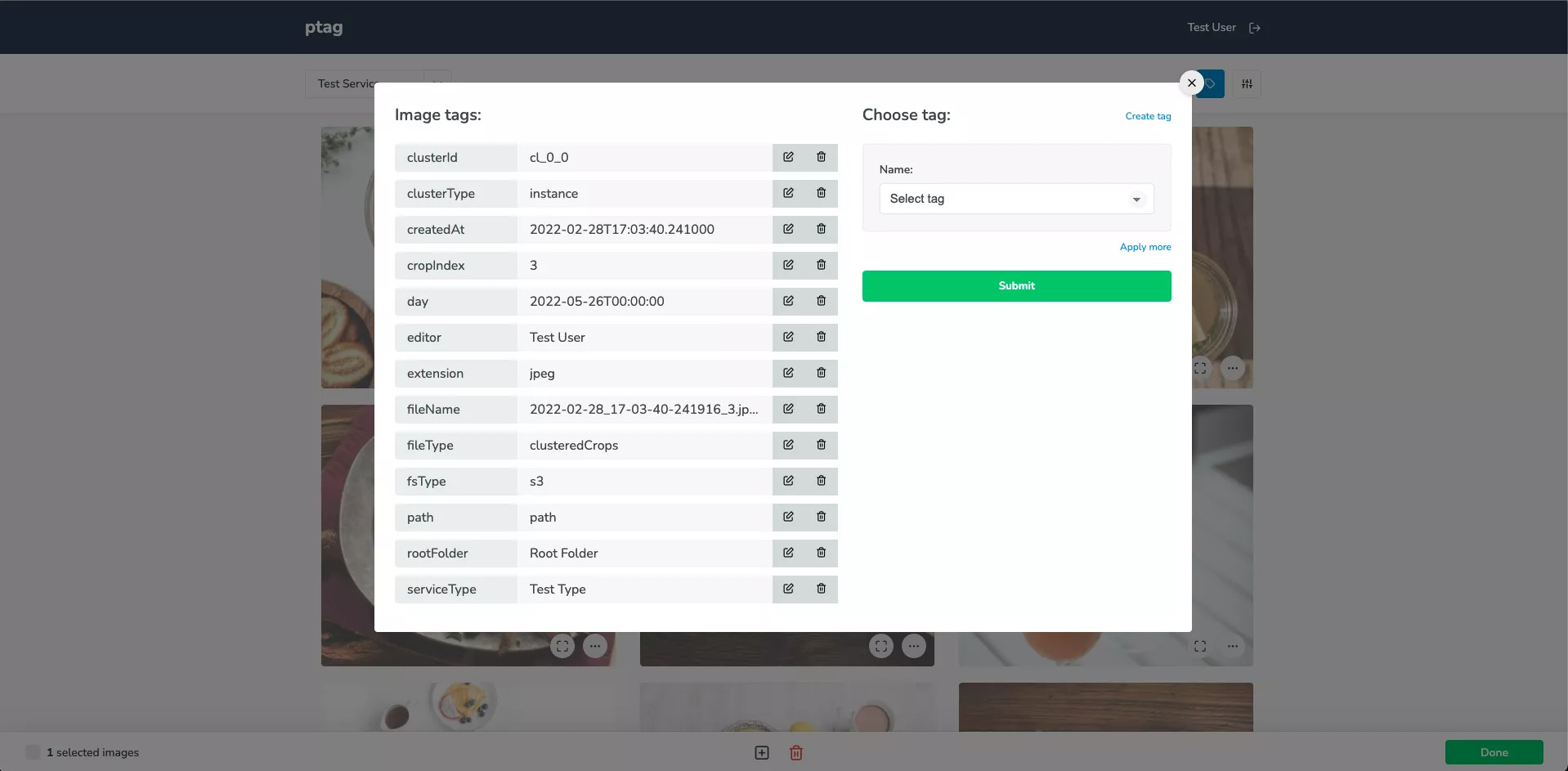
Task: Edit the fileType tag
Action: pyautogui.click(x=788, y=445)
